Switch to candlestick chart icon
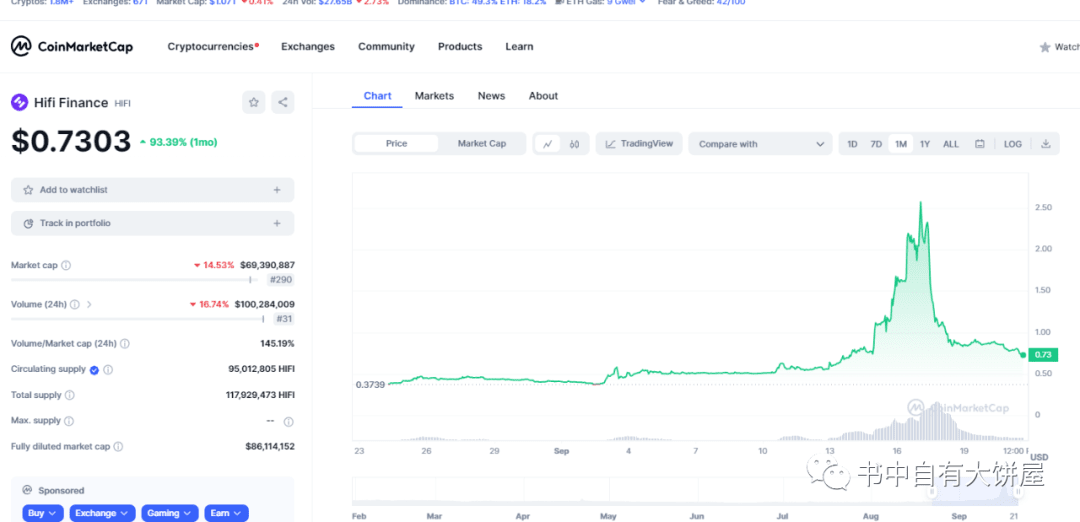 tap(575, 144)
